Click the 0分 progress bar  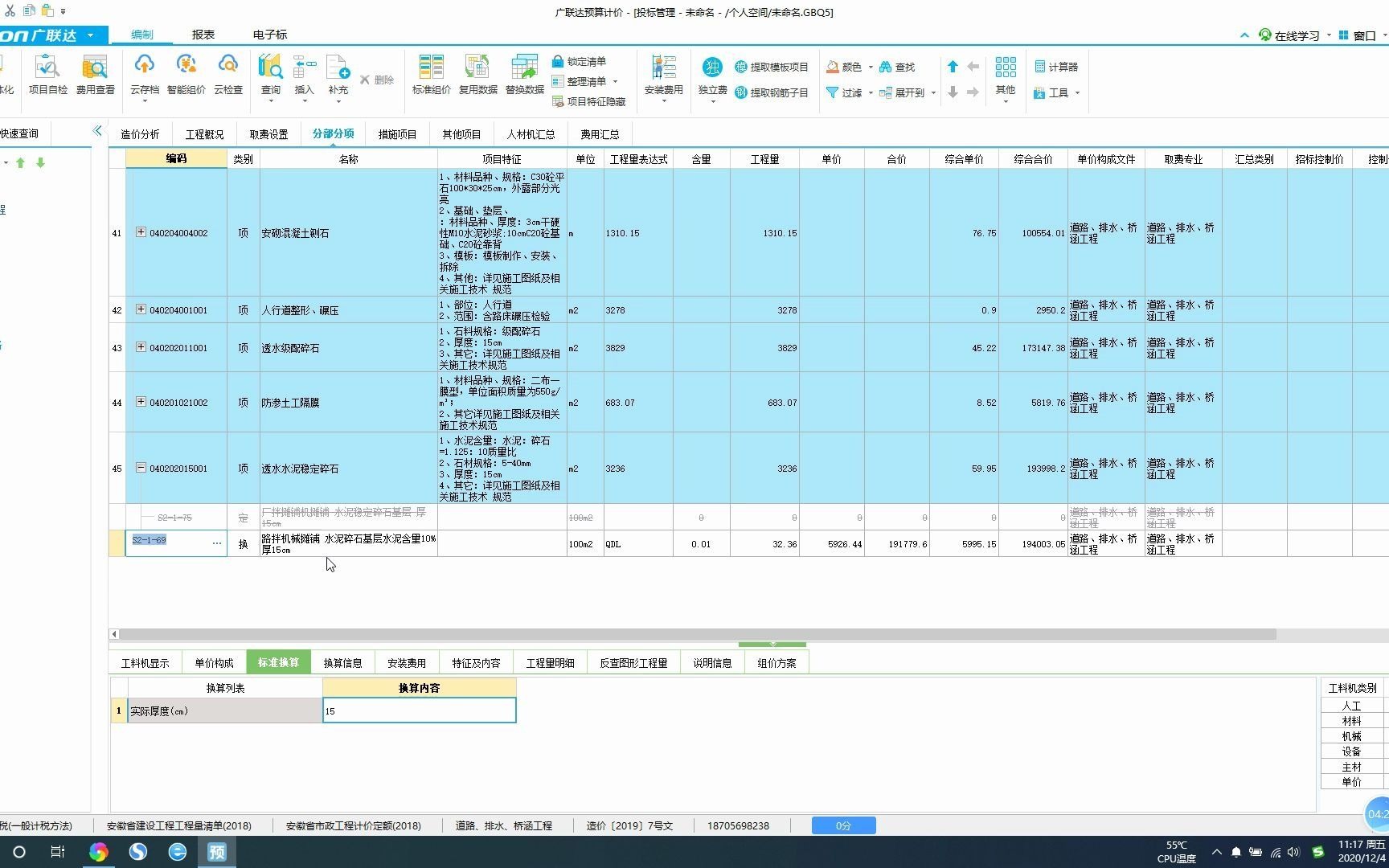843,825
